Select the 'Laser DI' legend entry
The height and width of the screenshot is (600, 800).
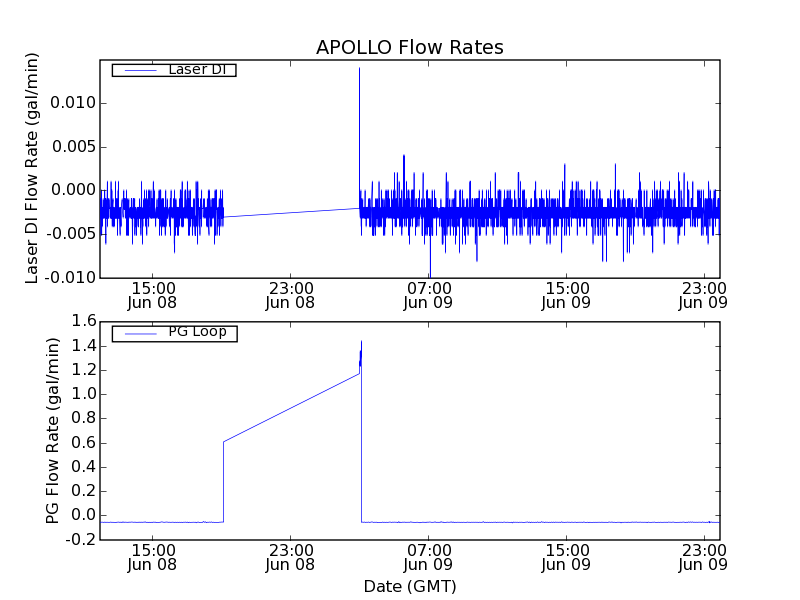[x=174, y=69]
